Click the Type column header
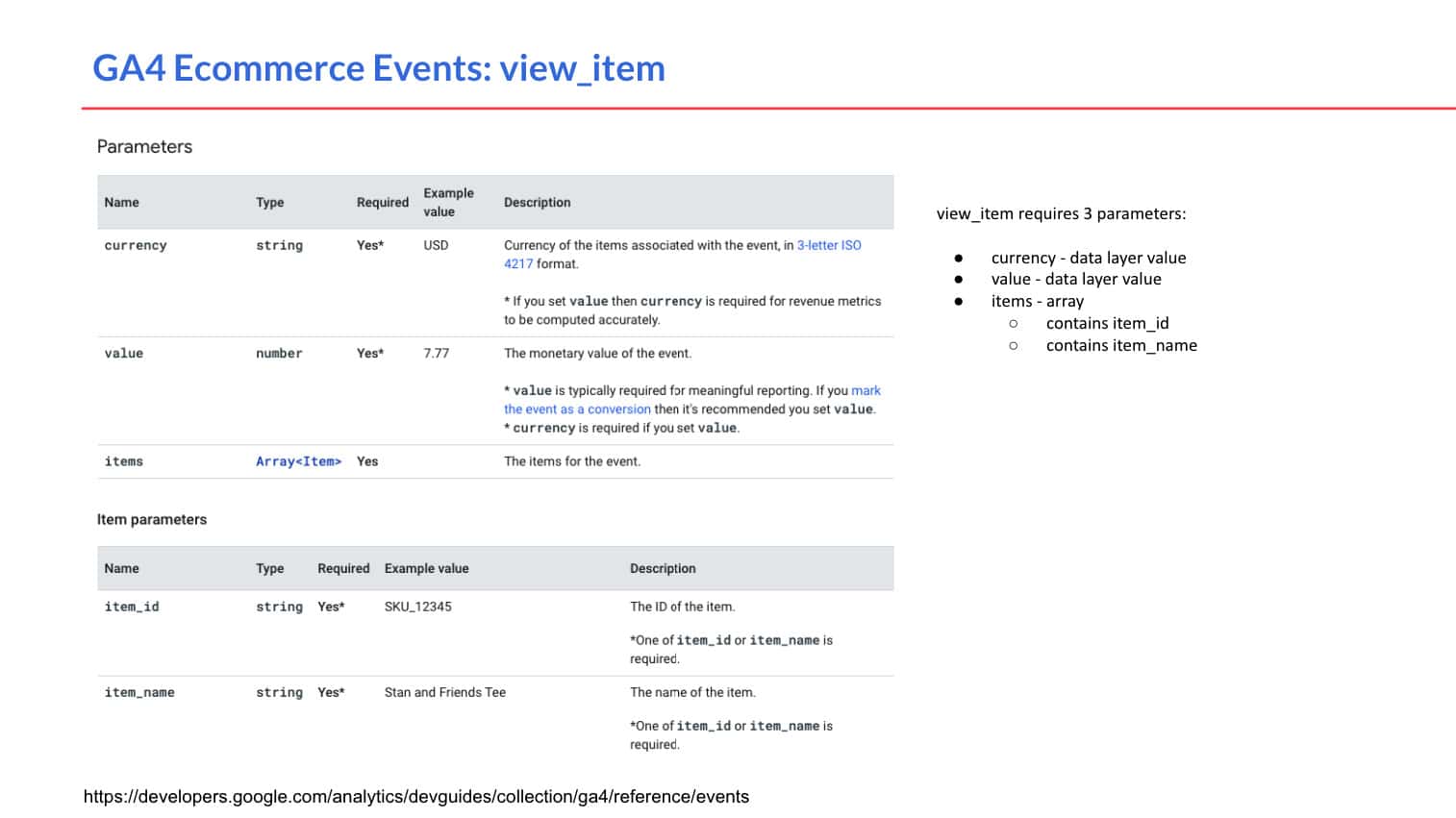 tap(270, 202)
